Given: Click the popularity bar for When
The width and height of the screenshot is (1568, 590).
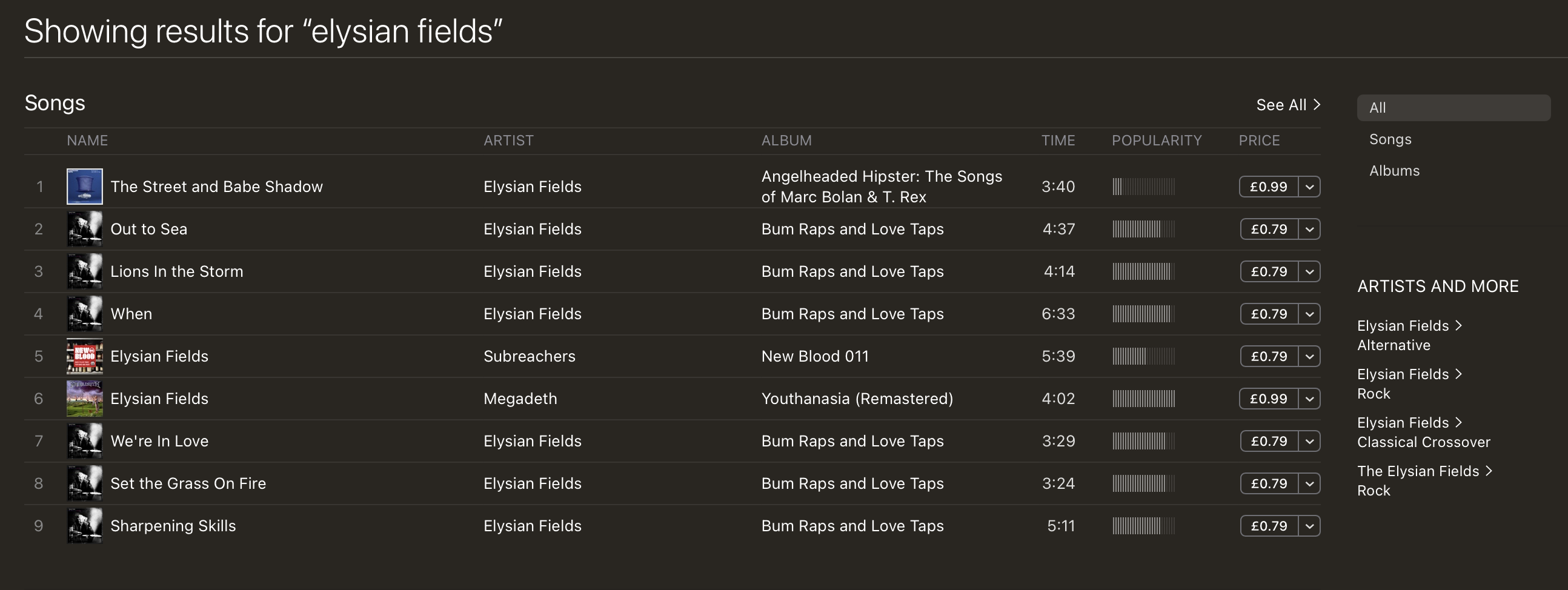Looking at the screenshot, I should click(x=1143, y=314).
